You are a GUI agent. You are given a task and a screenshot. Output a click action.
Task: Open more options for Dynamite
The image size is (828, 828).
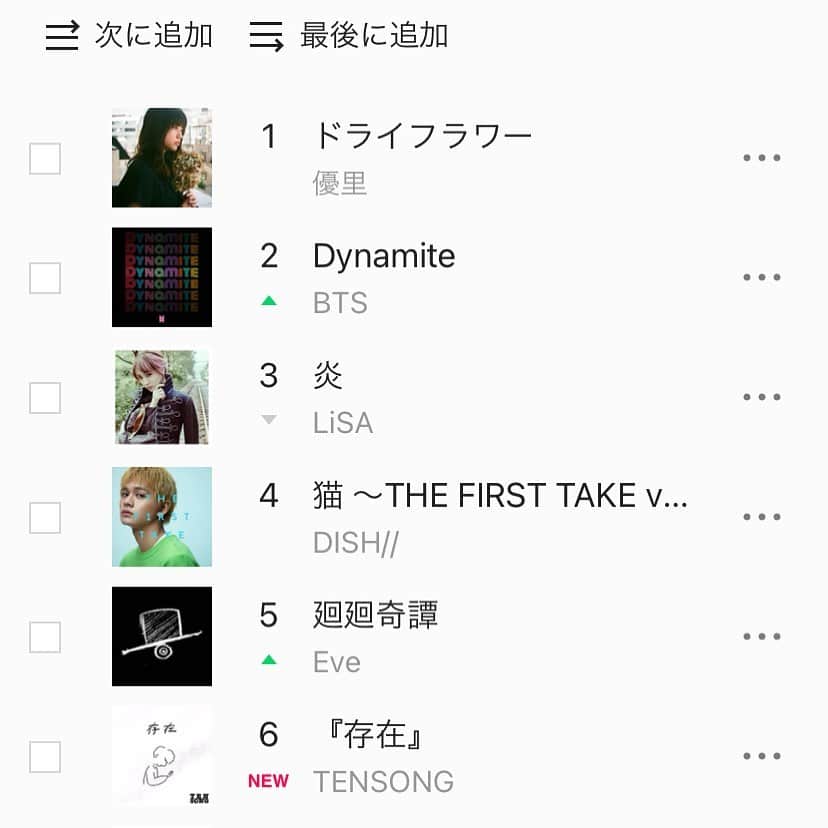(x=762, y=278)
